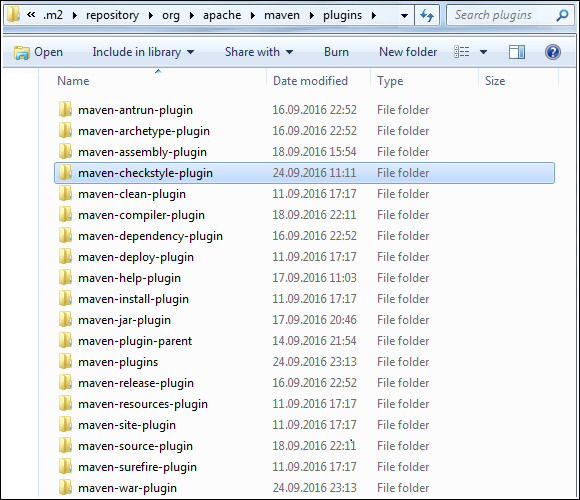Expand arrow after repository in breadcrumb
Image resolution: width=580 pixels, height=500 pixels.
click(x=151, y=16)
